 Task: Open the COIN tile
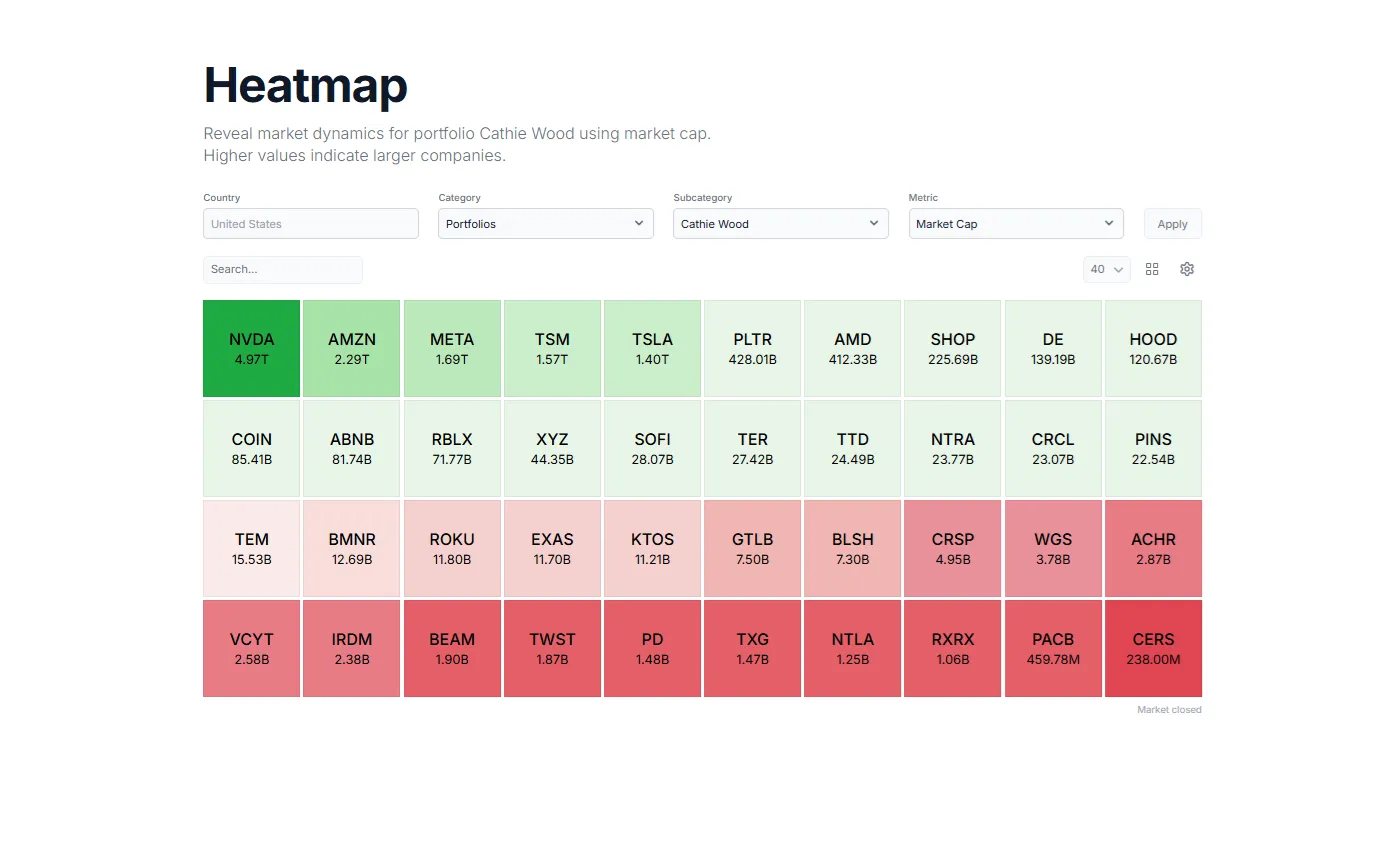[x=251, y=448]
